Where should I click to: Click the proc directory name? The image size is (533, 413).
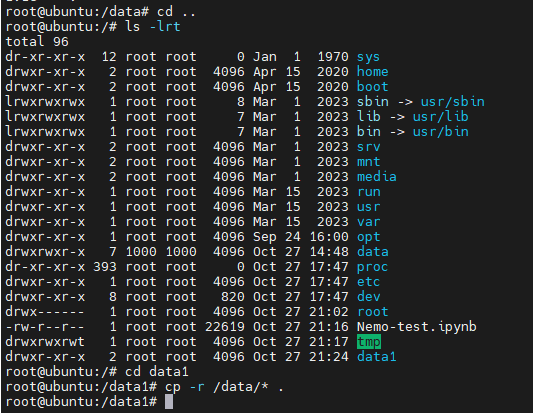point(372,267)
